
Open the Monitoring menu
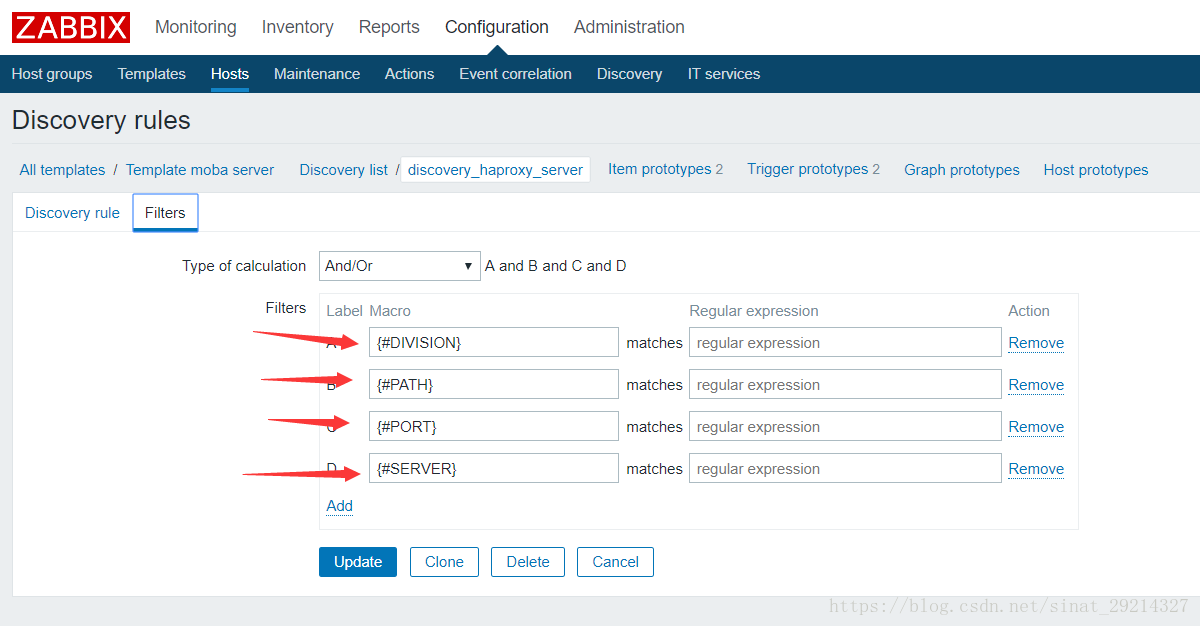(196, 27)
